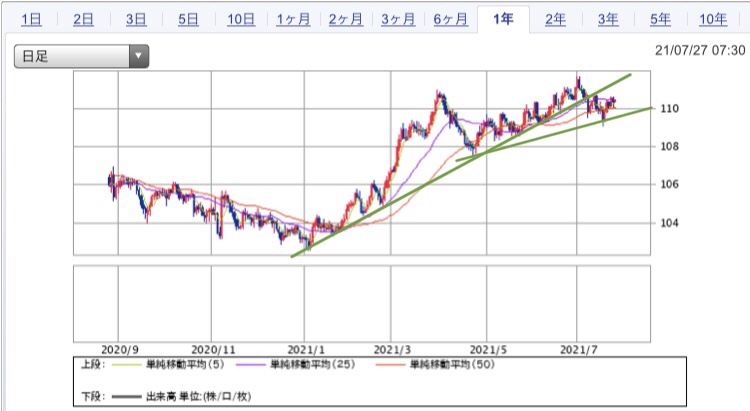The height and width of the screenshot is (411, 750).
Task: Select the 3ヶ月 time range
Action: point(398,19)
